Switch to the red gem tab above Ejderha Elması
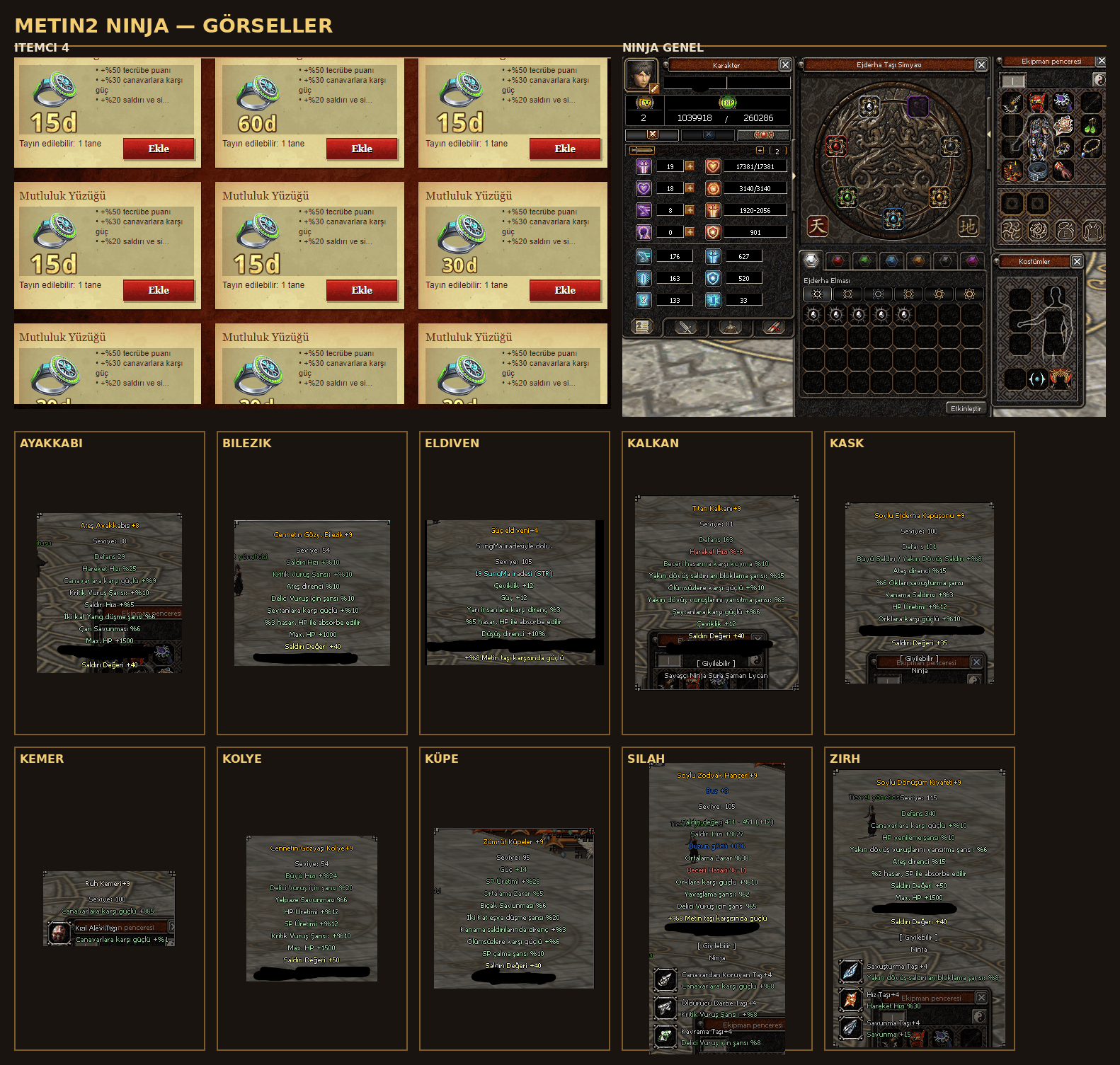This screenshot has width=1120, height=1065. pos(838,260)
